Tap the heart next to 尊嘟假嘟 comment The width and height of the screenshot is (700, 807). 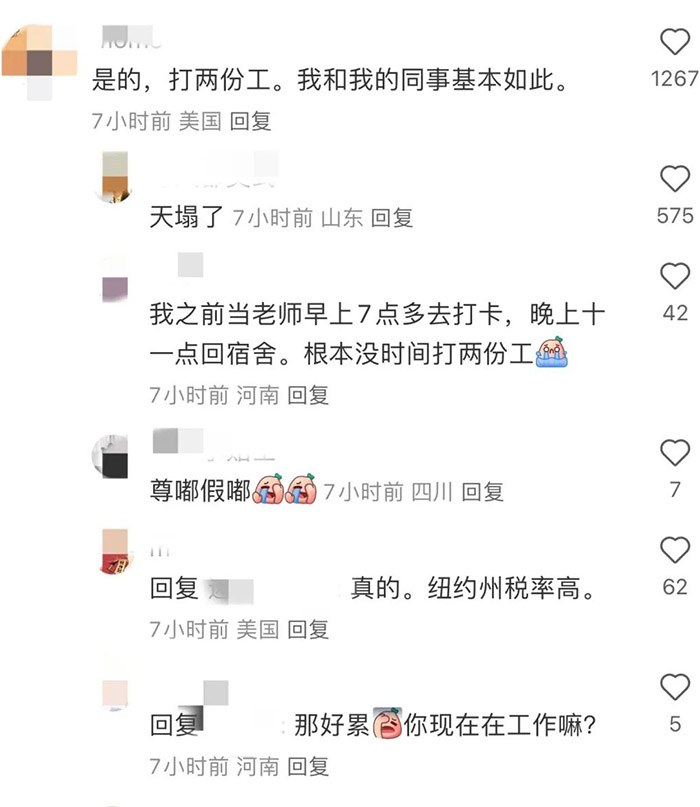click(x=675, y=453)
